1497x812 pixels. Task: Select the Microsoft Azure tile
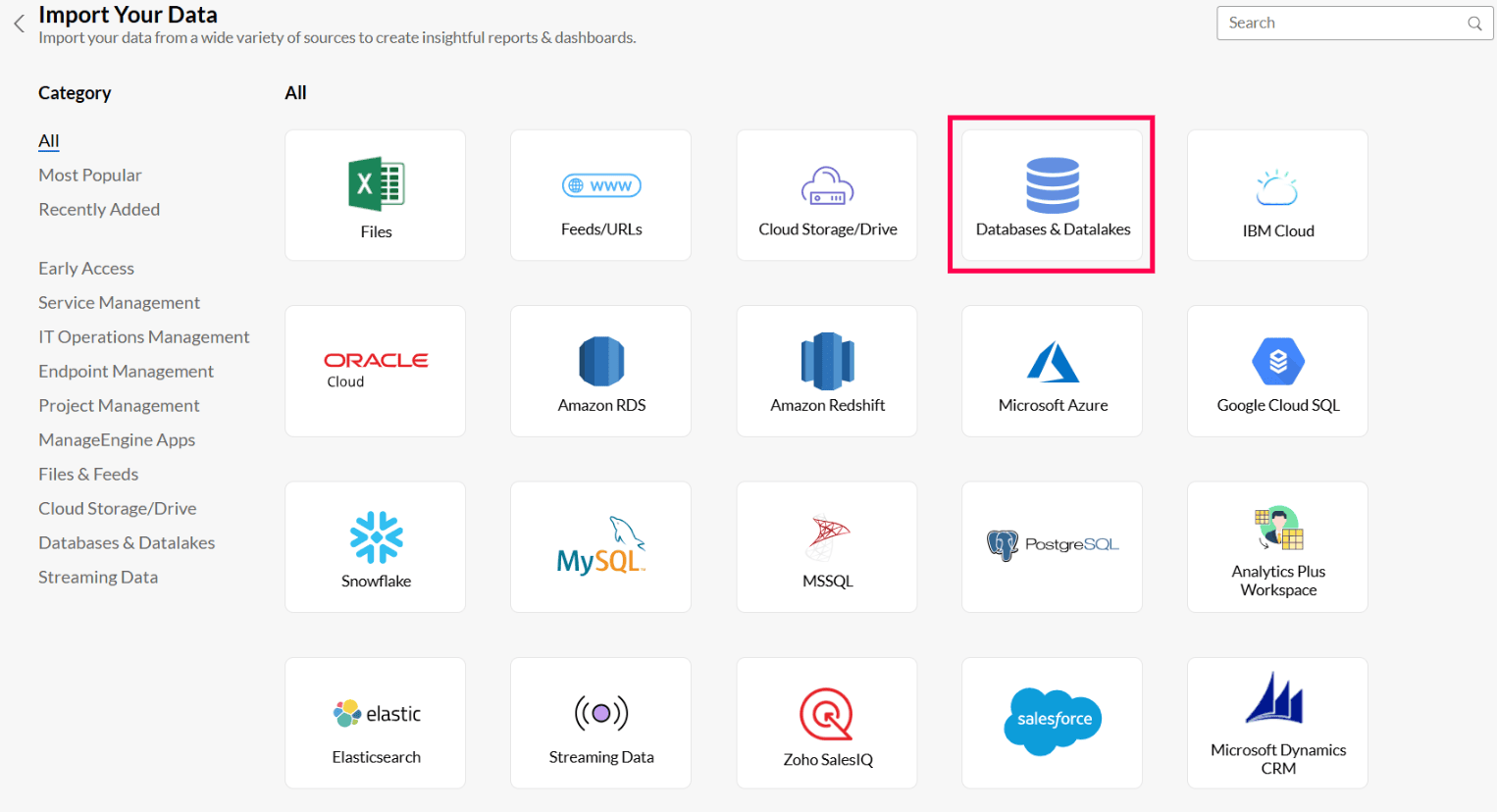1052,371
